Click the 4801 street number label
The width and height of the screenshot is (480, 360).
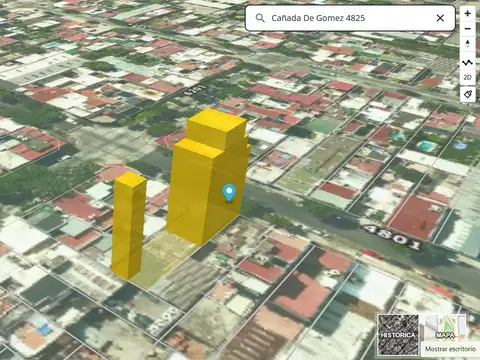click(393, 237)
